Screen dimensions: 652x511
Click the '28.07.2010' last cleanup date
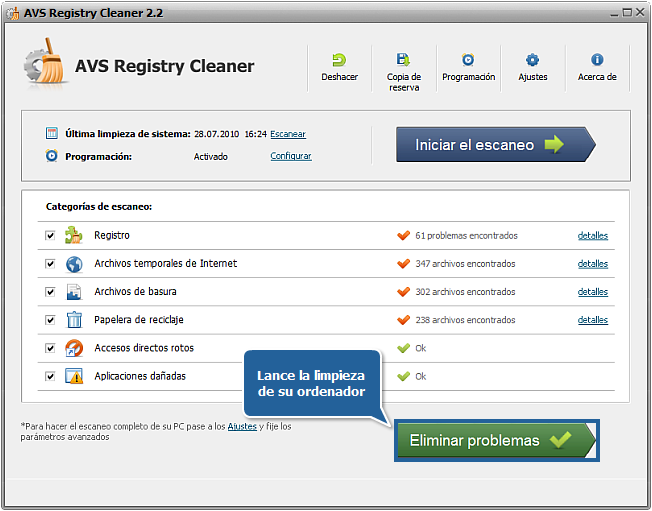pyautogui.click(x=216, y=134)
